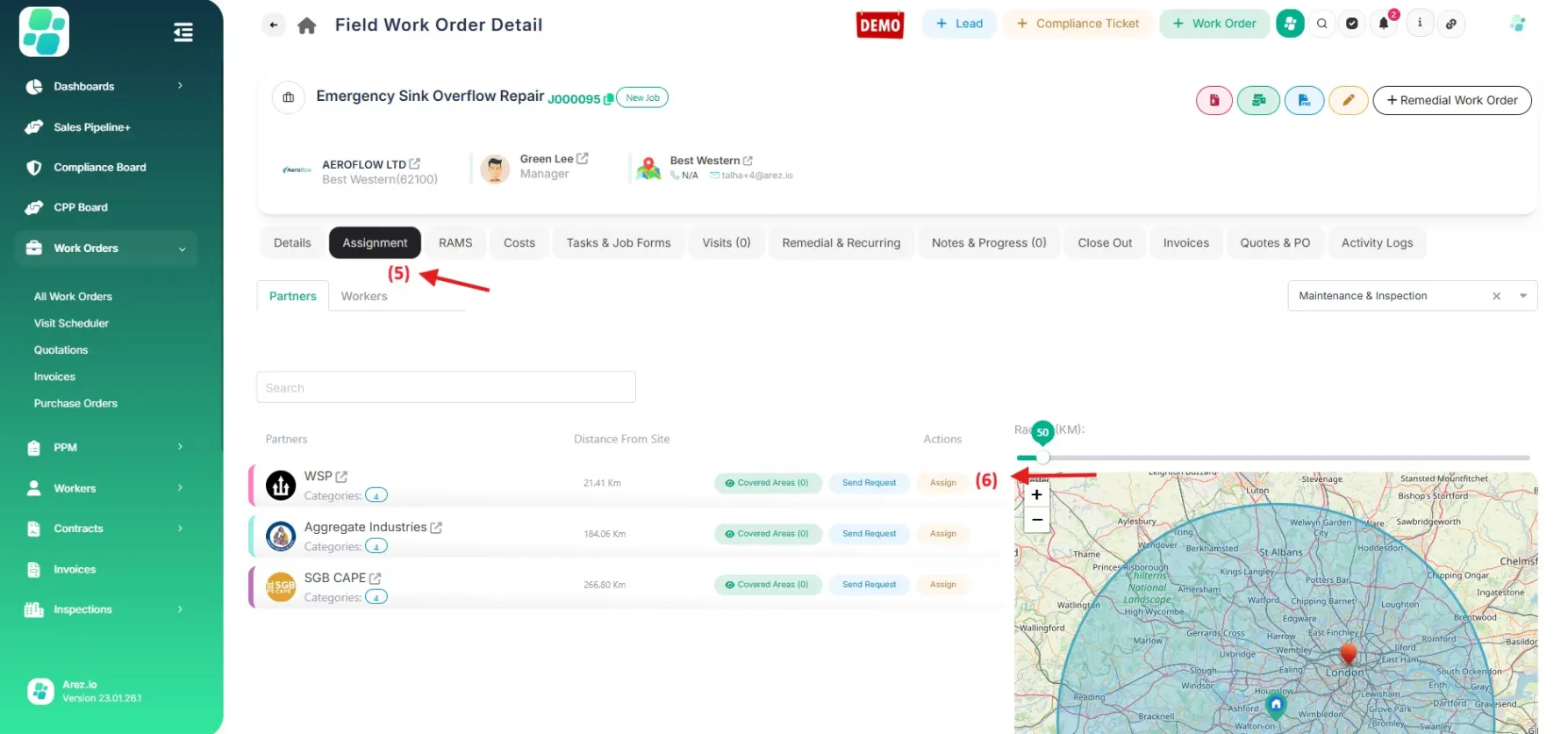The image size is (1568, 734).
Task: Open the checkmark tasks icon in header
Action: click(1352, 24)
